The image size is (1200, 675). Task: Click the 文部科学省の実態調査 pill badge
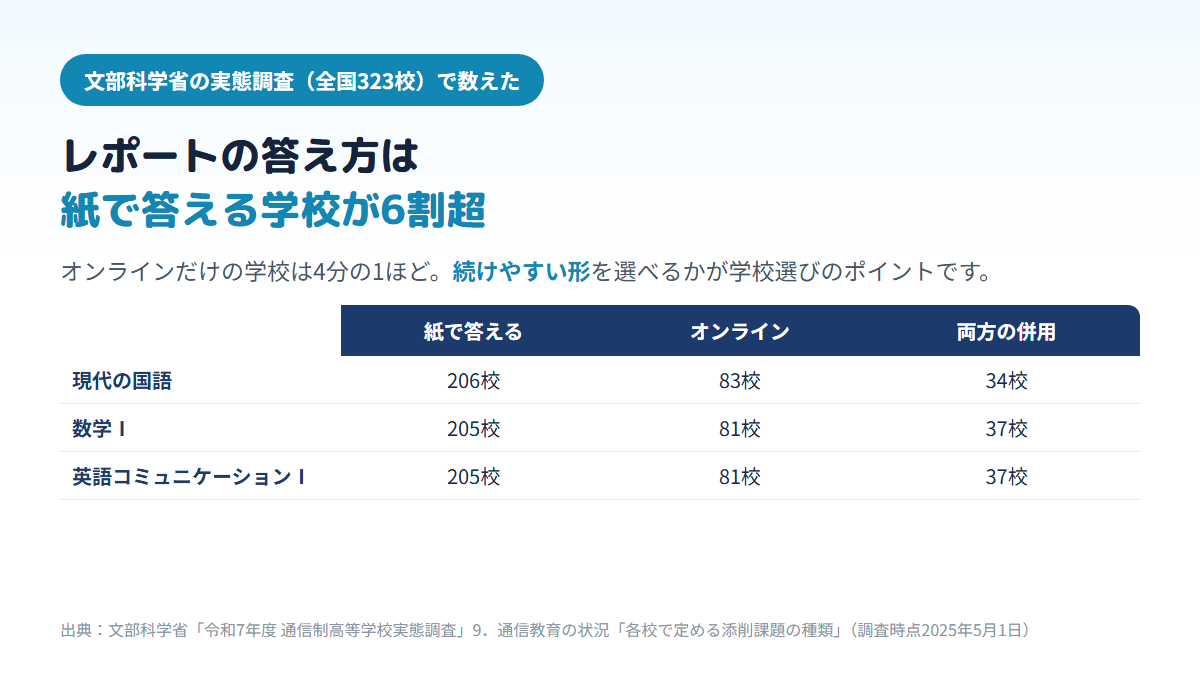tap(302, 80)
